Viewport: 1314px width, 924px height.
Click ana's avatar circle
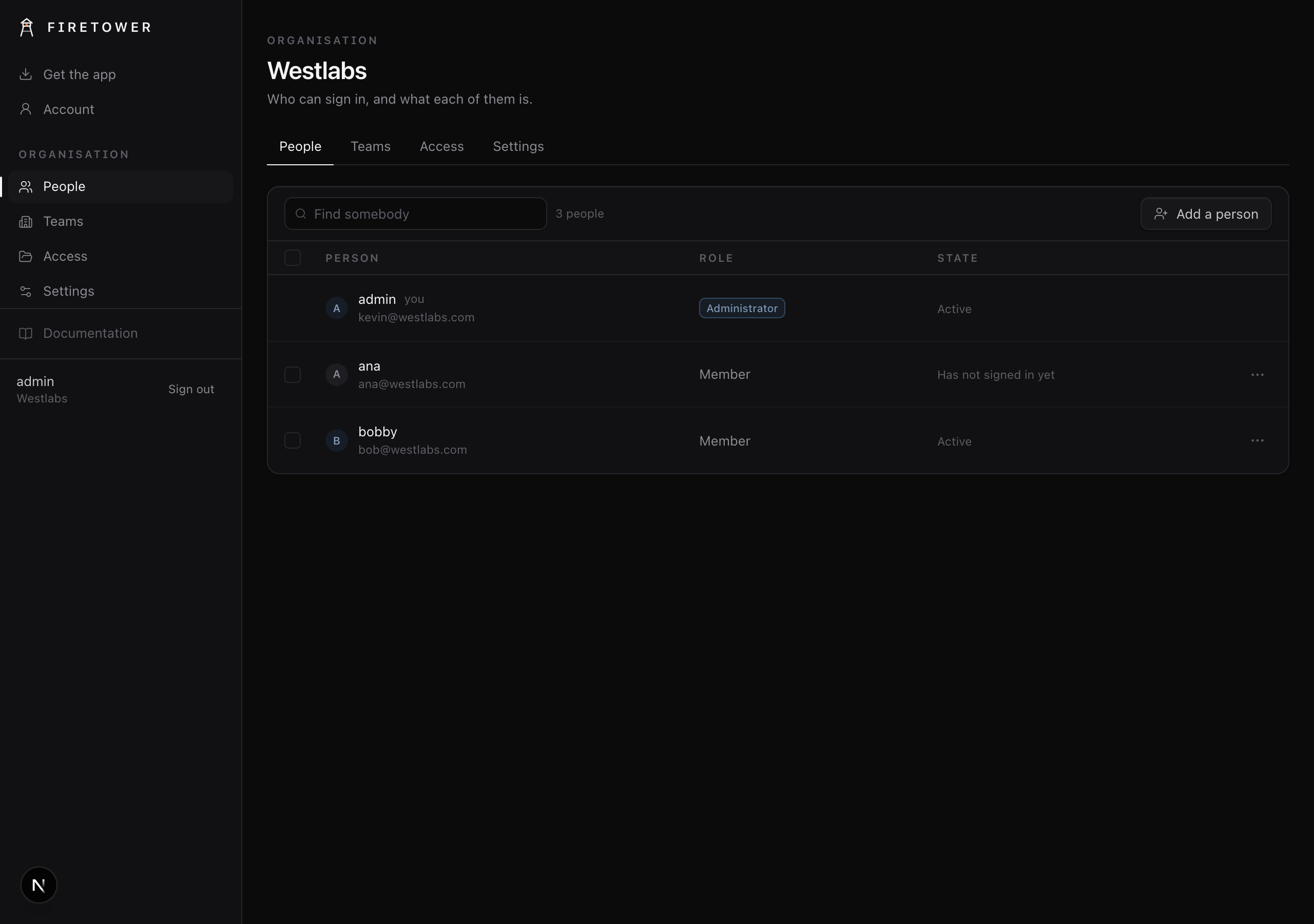tap(337, 374)
